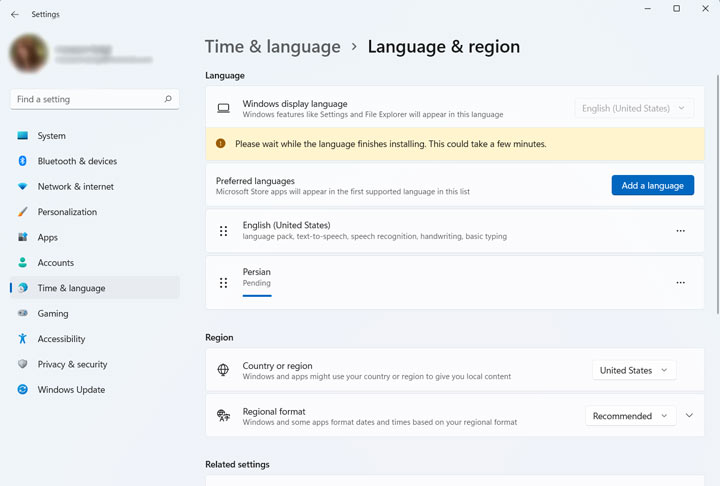Click the search magnifier icon

168,99
